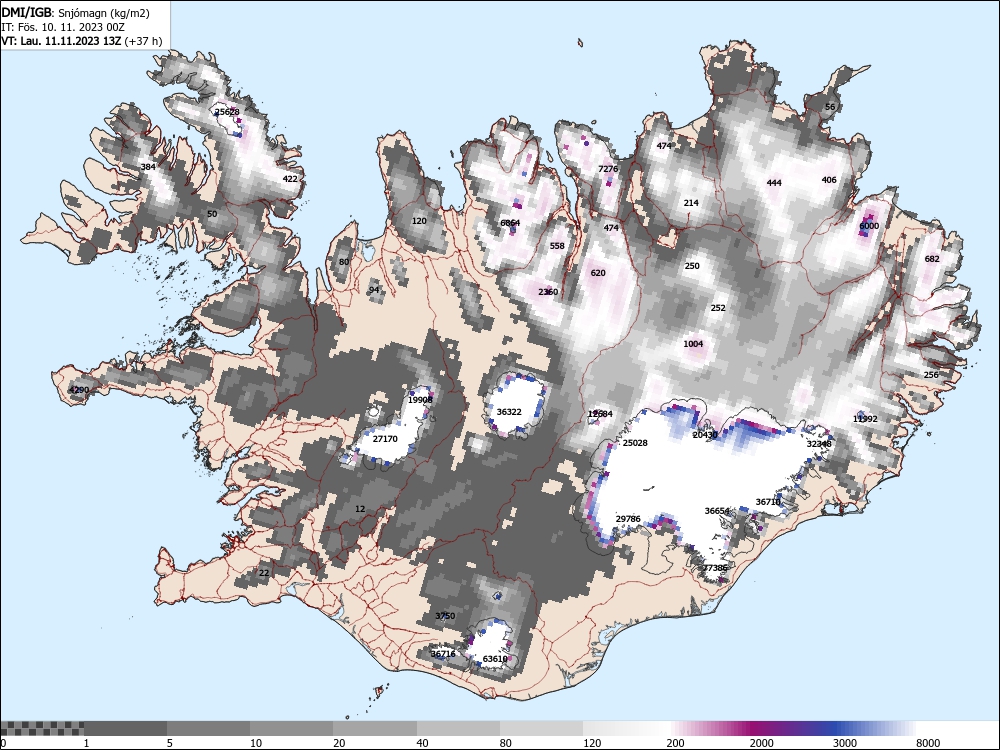Image resolution: width=1000 pixels, height=750 pixels.
Task: Click the snow value 7276
Action: (608, 168)
